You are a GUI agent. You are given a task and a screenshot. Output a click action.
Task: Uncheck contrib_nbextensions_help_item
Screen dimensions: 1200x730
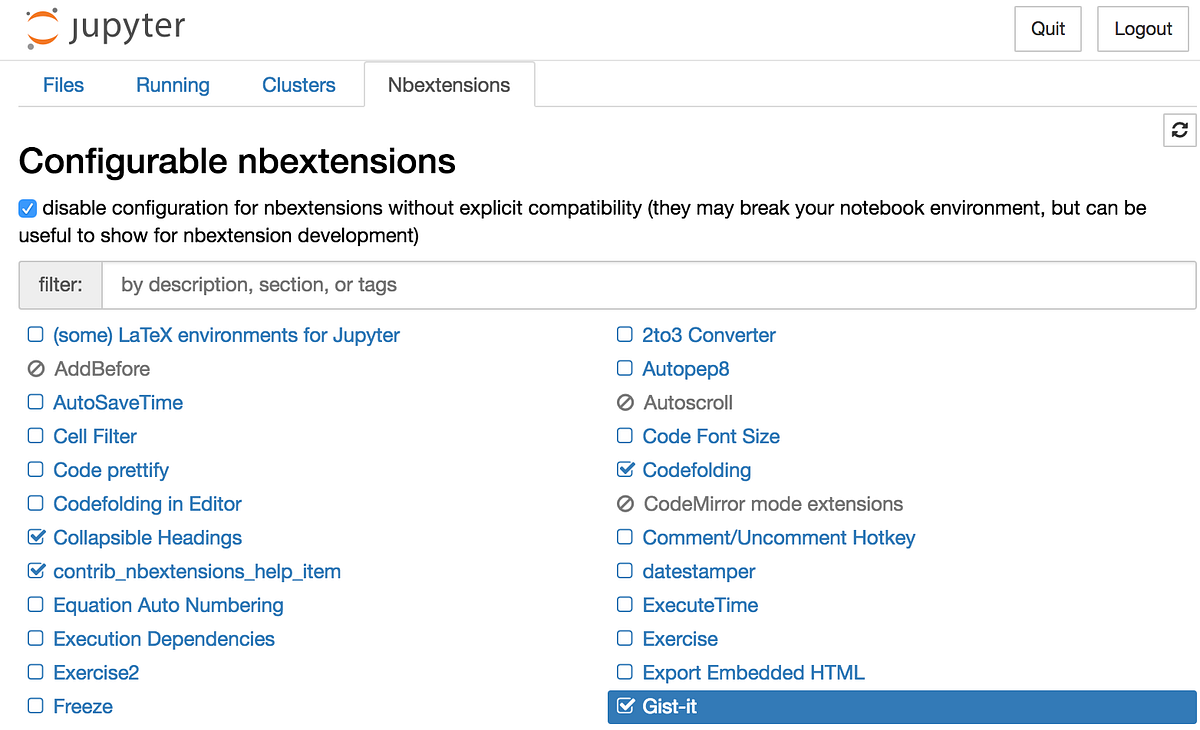[x=36, y=572]
